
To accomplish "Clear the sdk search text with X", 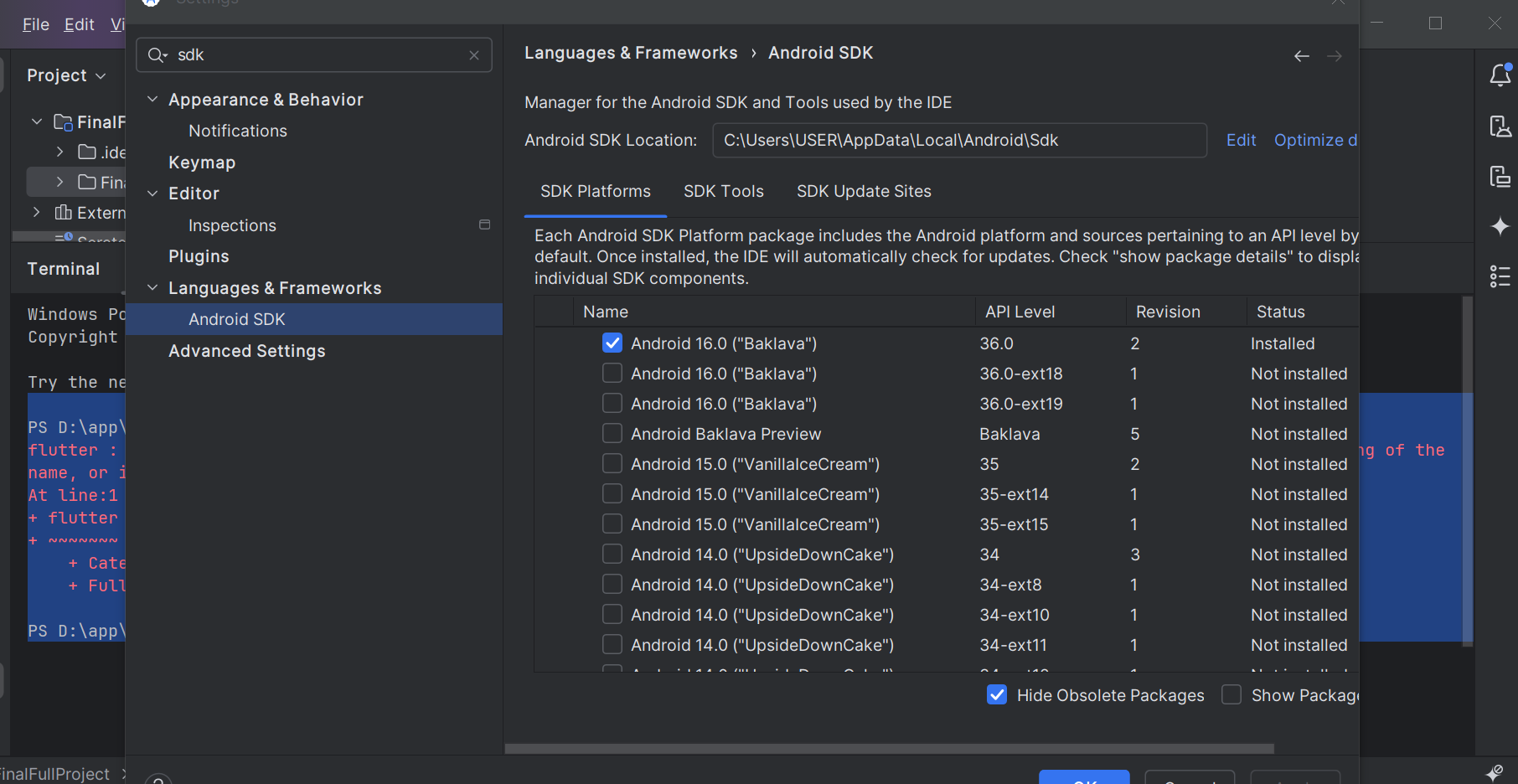I will (x=474, y=55).
